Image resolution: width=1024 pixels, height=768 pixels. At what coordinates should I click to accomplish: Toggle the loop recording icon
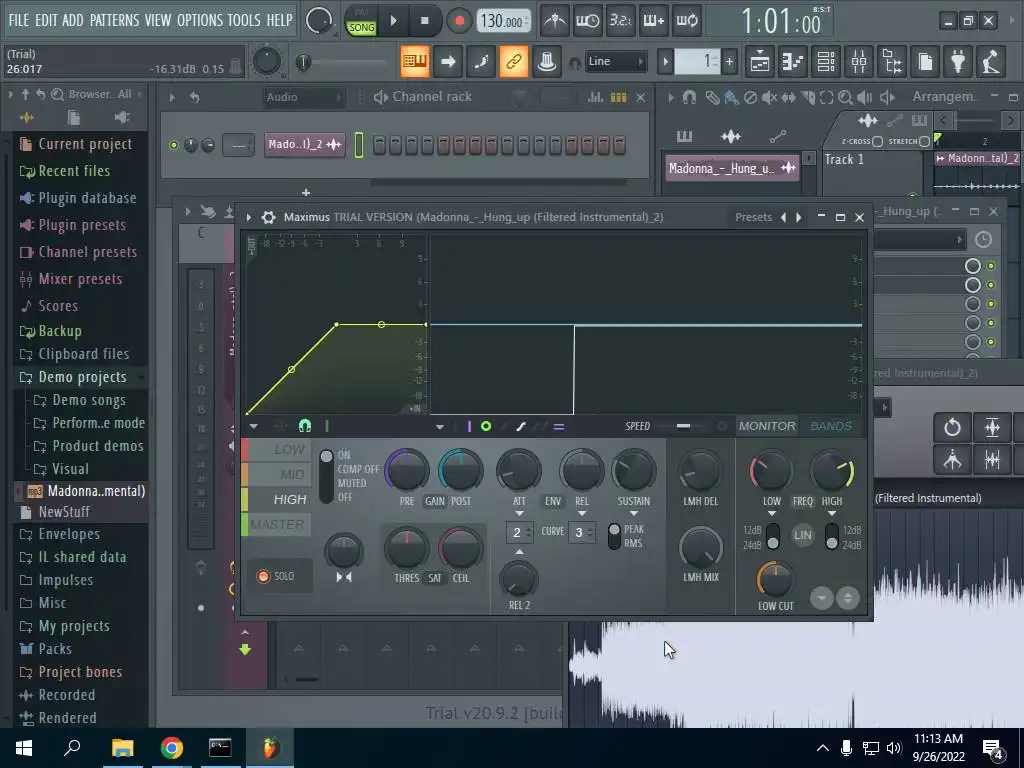(x=687, y=21)
